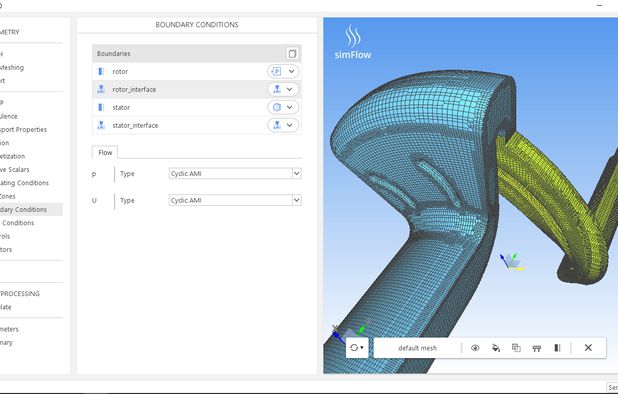Click the overlapping squares representation icon
618x394 pixels.
coord(516,348)
